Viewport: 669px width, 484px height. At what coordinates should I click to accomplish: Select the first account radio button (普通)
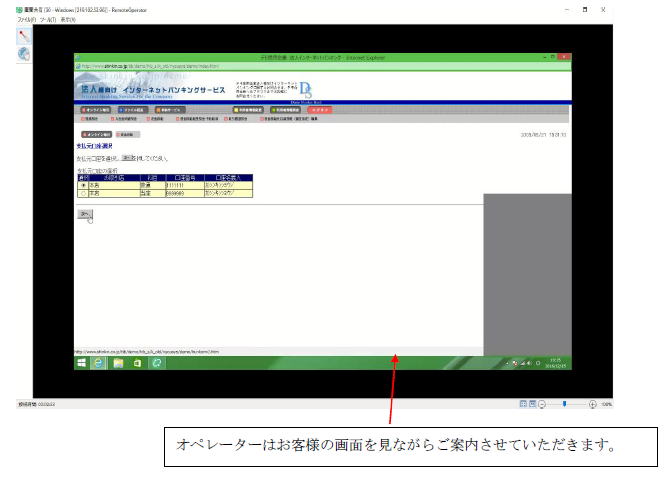(x=82, y=186)
